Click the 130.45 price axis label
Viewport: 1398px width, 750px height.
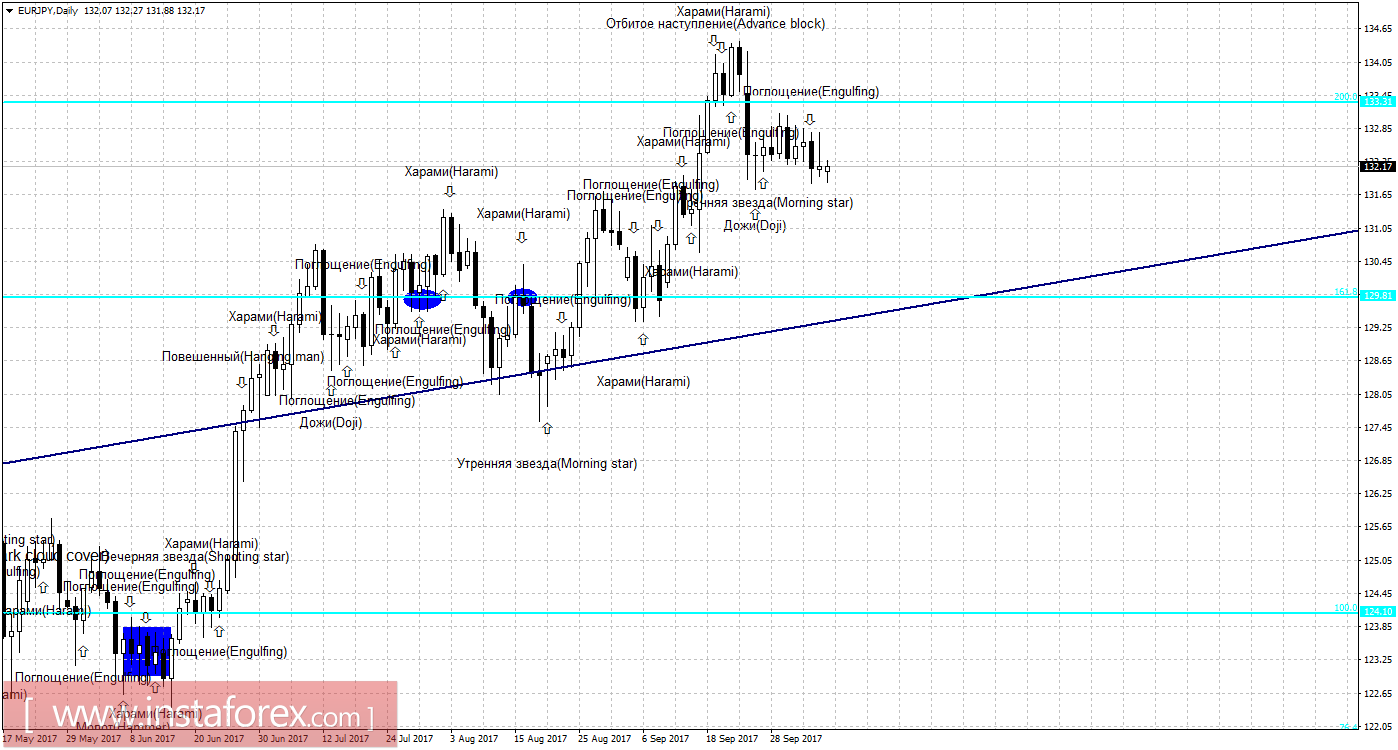(x=1378, y=262)
